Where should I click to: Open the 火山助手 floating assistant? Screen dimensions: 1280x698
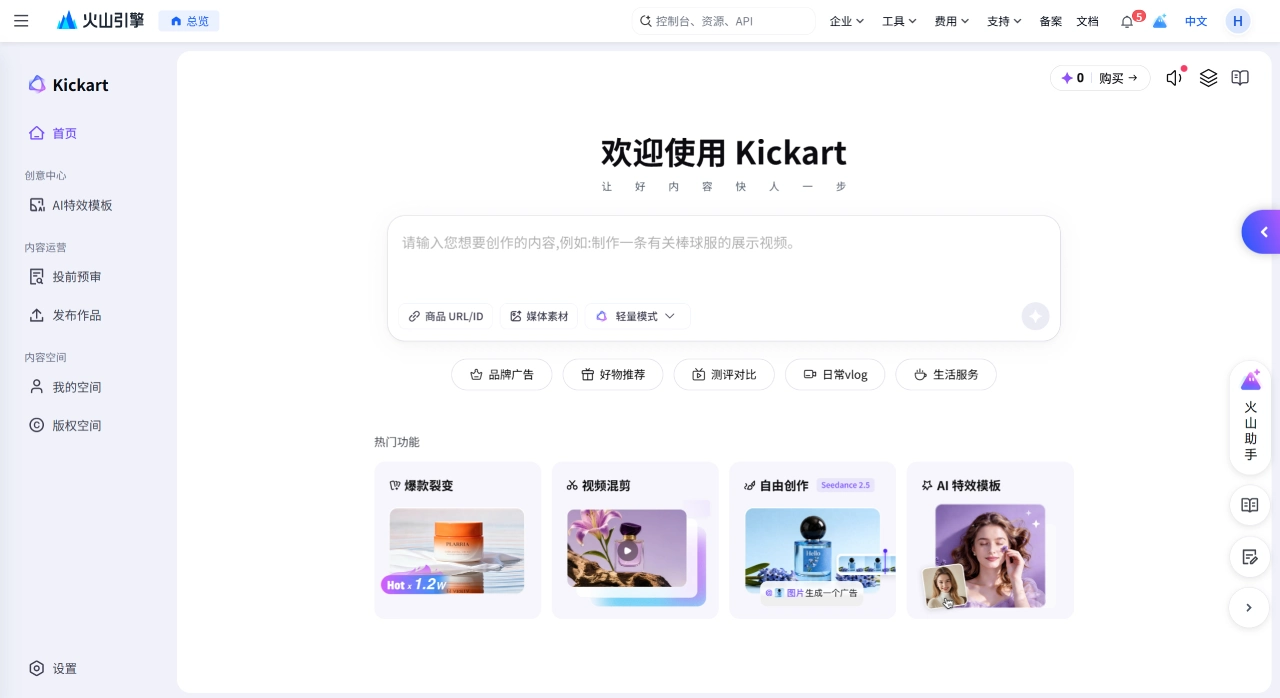1250,417
